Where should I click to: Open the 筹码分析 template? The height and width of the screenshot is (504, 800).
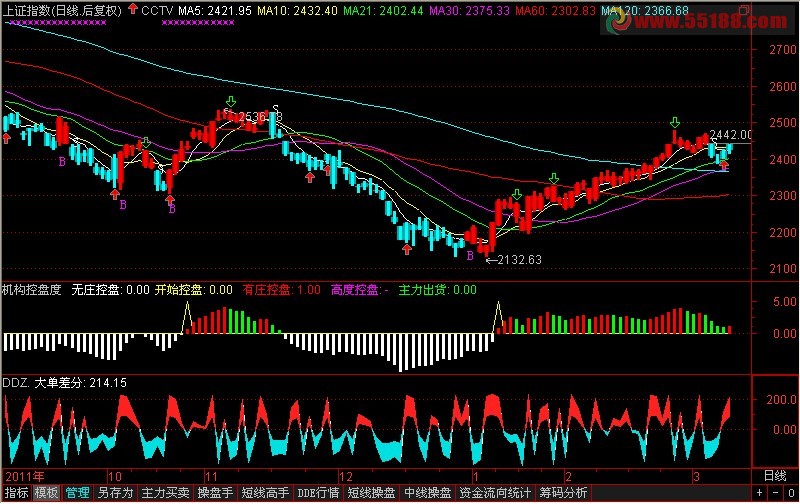[x=563, y=493]
